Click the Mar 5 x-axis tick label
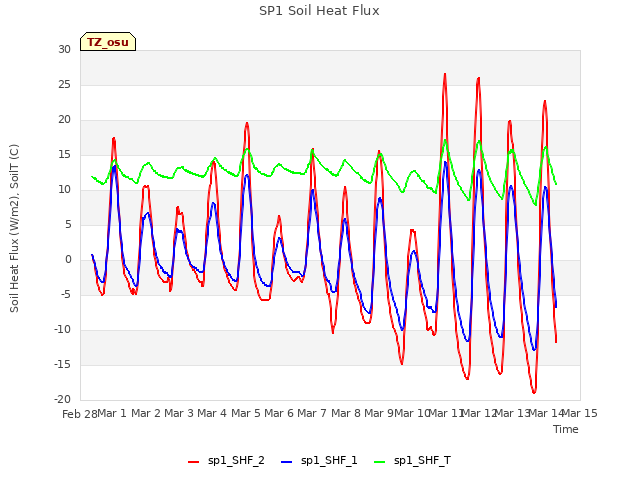This screenshot has height=480, width=640. click(246, 413)
